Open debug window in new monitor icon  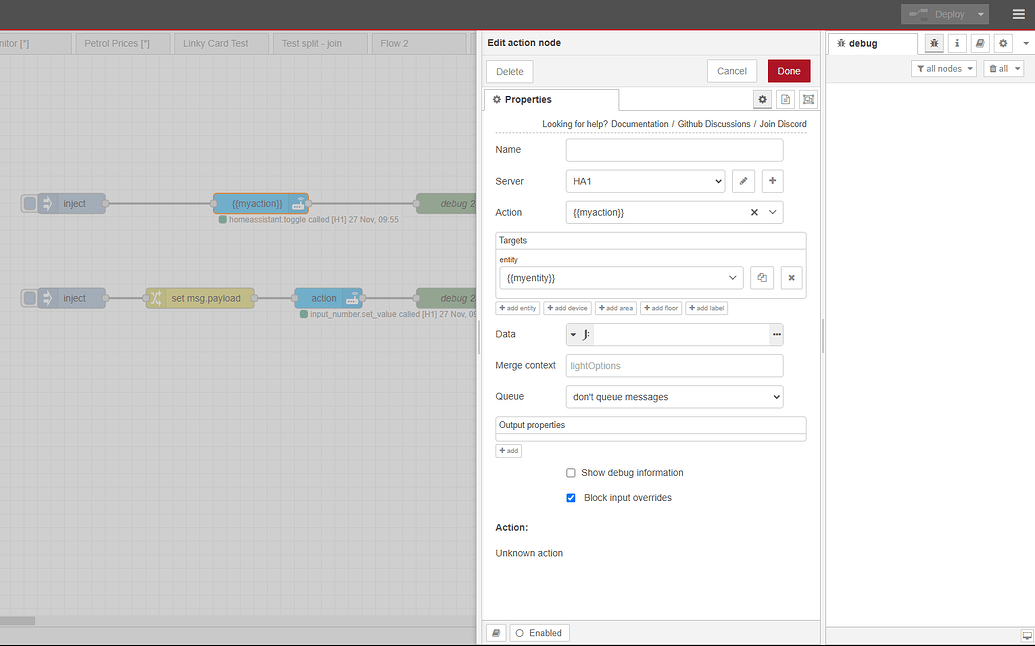(x=1027, y=635)
